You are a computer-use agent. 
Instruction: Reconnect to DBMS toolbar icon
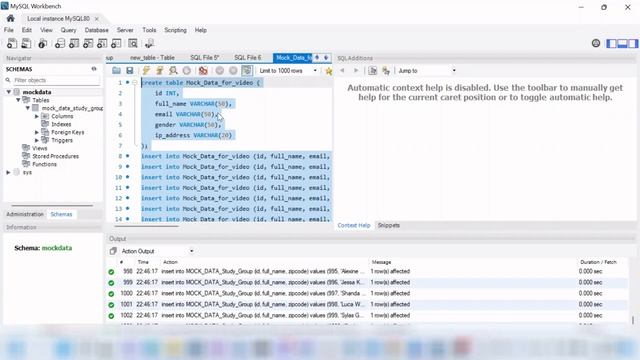tap(149, 43)
